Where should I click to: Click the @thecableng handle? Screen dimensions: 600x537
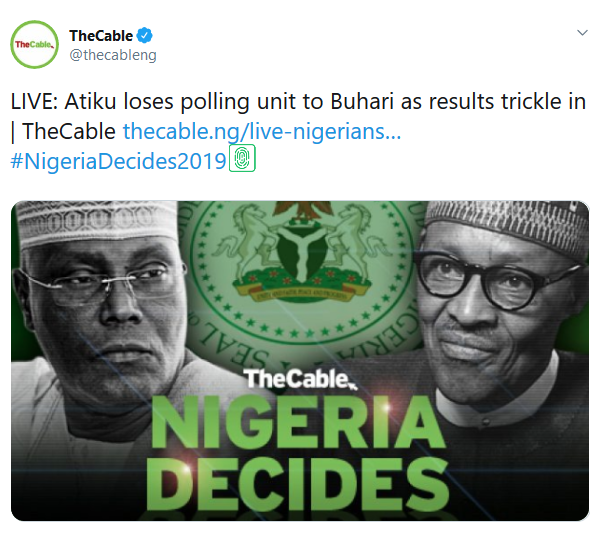tap(112, 55)
